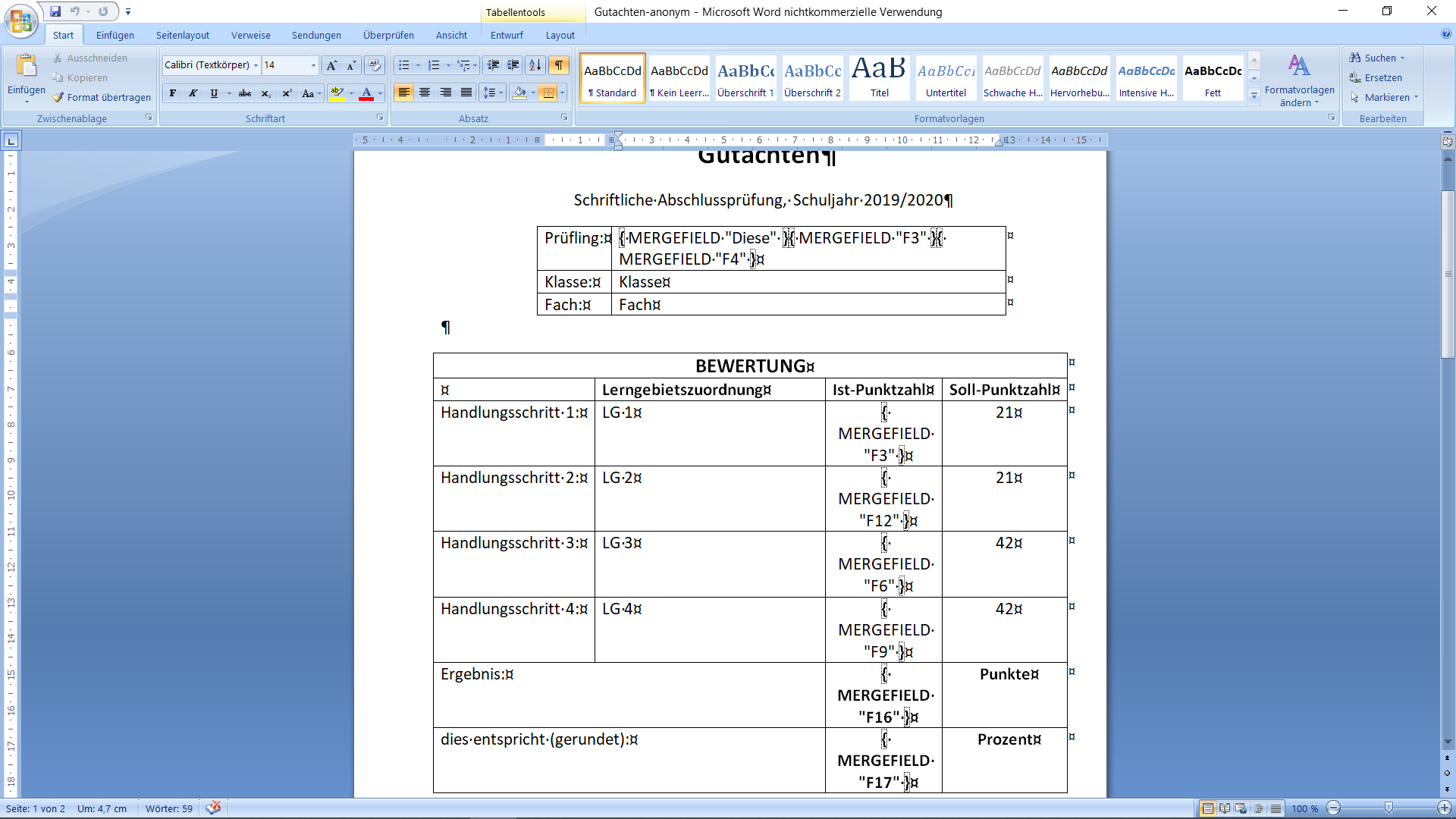The height and width of the screenshot is (819, 1456).
Task: Apply multilevel list
Action: pyautogui.click(x=463, y=65)
